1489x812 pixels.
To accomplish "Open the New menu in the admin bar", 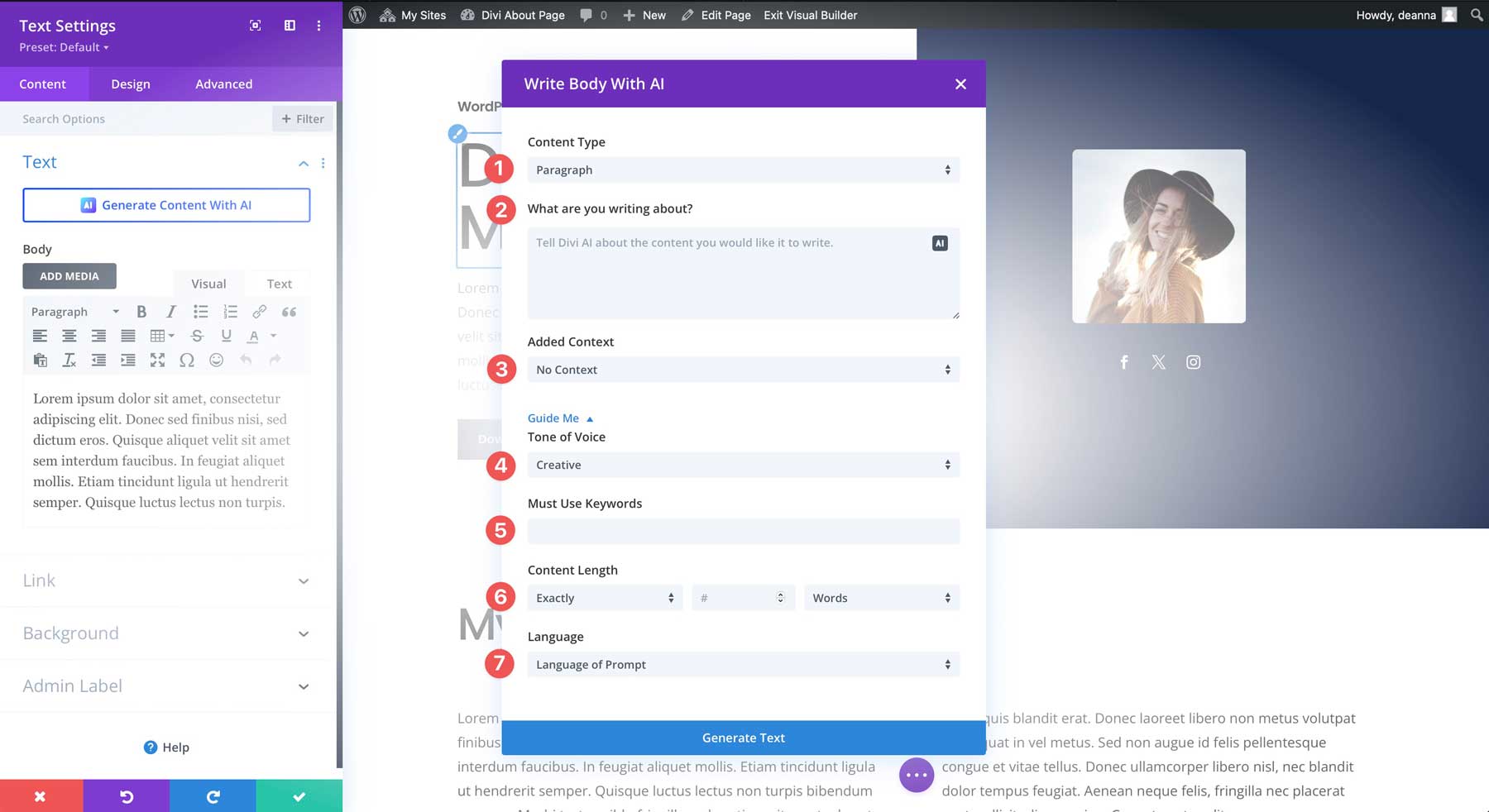I will click(x=644, y=15).
